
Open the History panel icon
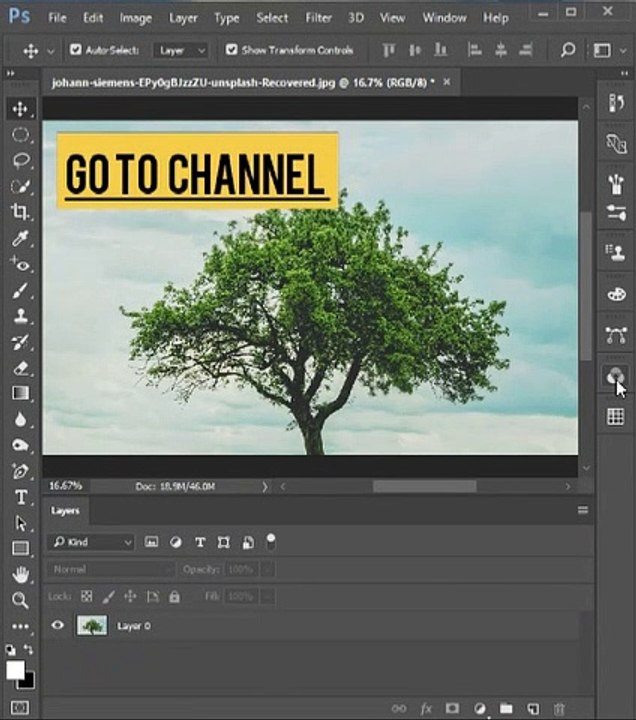coord(616,102)
